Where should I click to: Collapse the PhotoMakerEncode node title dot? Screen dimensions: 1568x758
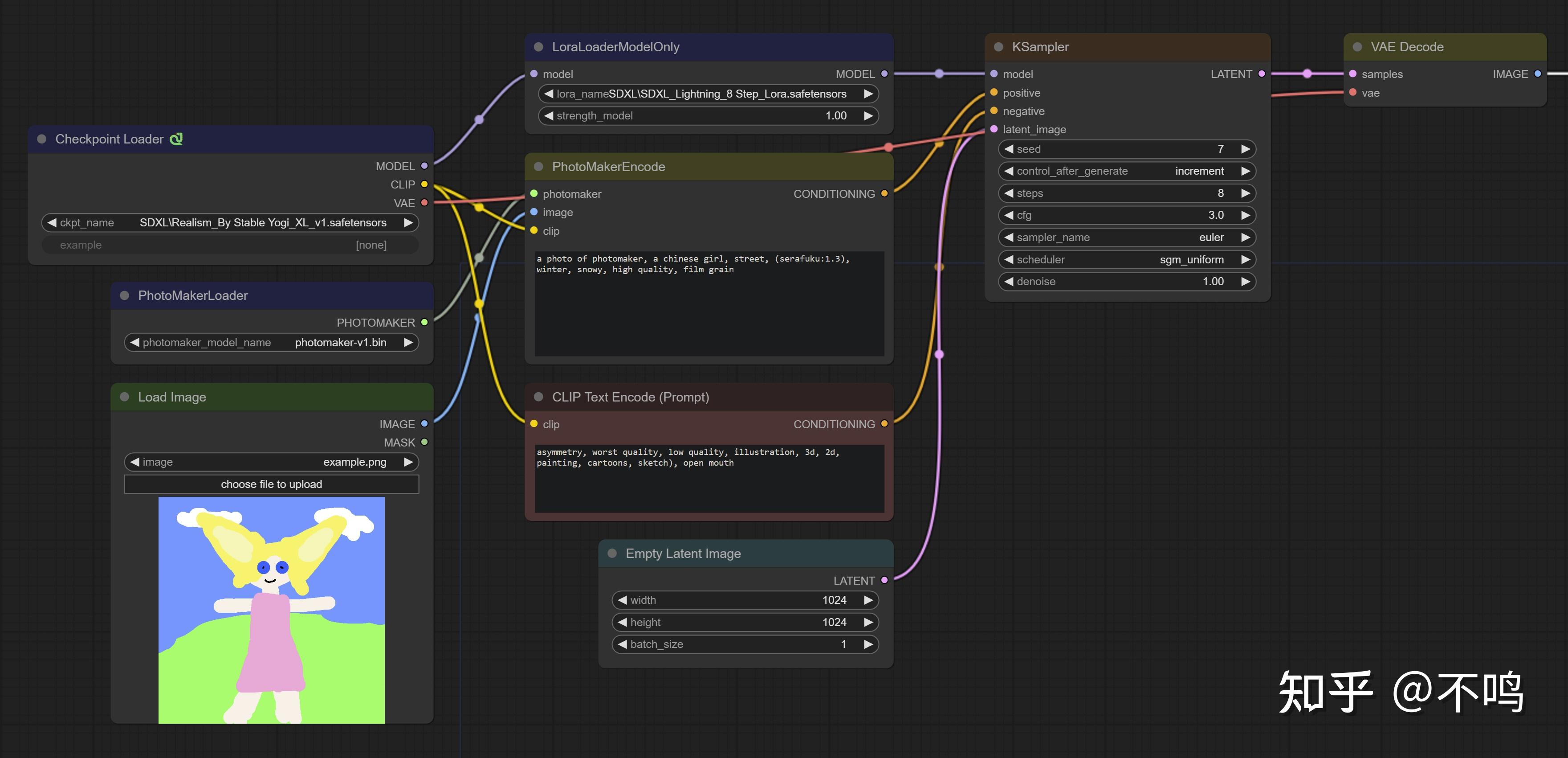coord(538,167)
